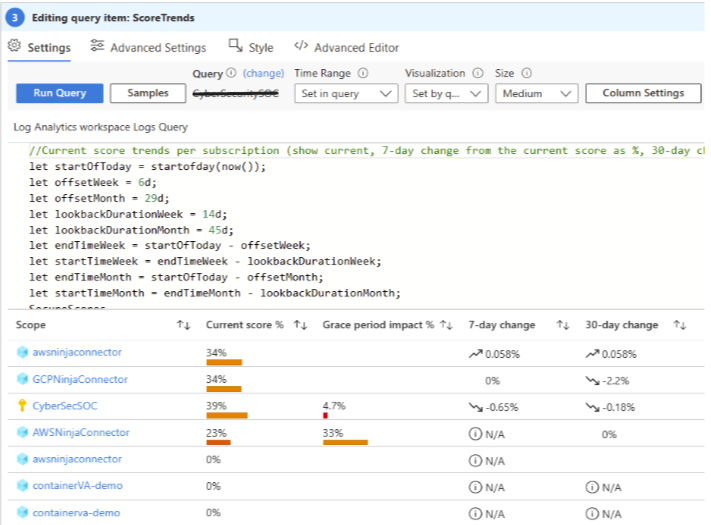Viewport: 711px width, 525px height.
Task: Click the cube icon beside AWSNinjaConnector
Action: coord(22,432)
